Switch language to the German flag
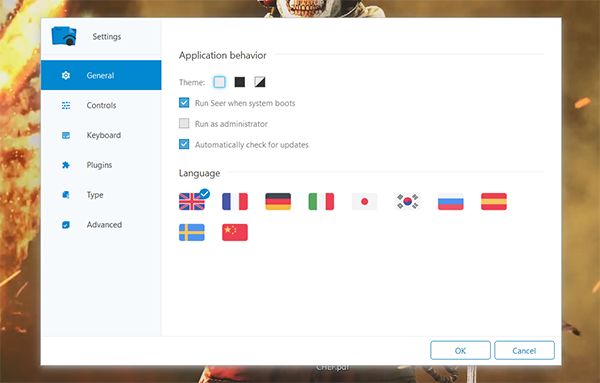 278,202
